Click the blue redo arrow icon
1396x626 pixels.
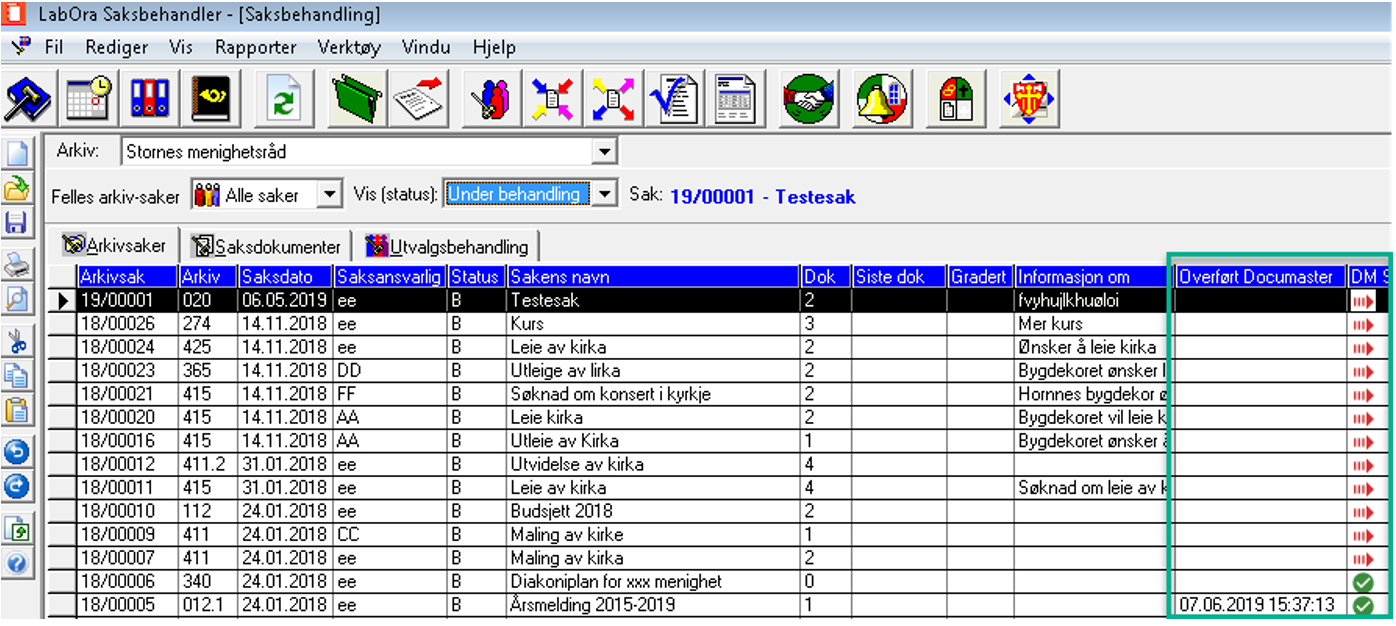[17, 486]
